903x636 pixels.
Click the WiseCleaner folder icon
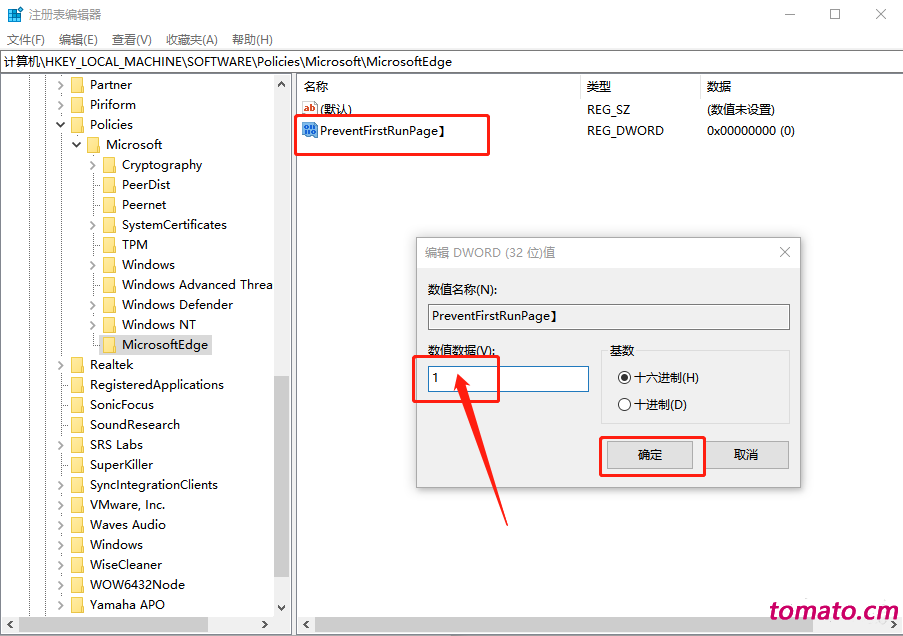pyautogui.click(x=77, y=565)
